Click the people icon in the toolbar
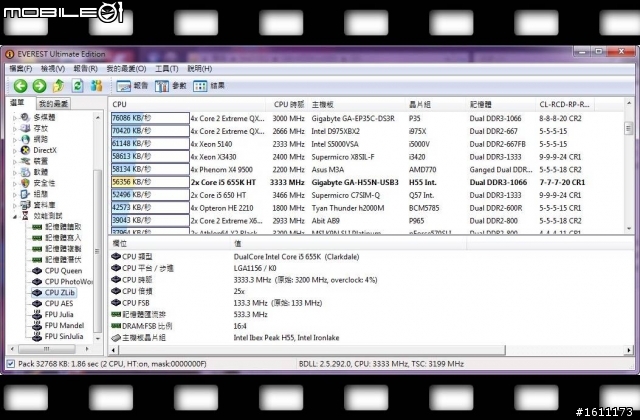This screenshot has height=420, width=640. [96, 86]
